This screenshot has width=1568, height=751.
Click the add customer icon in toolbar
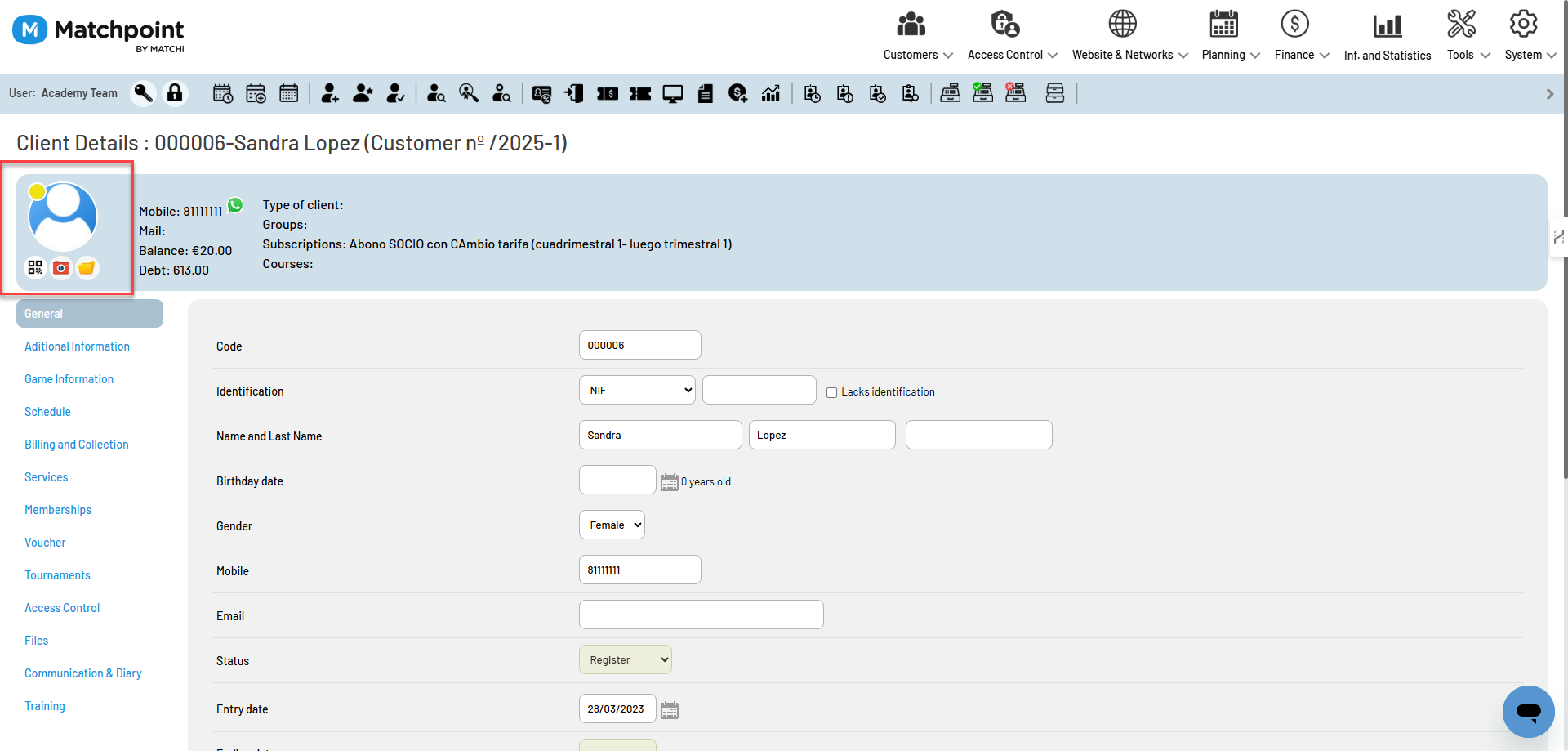[330, 94]
